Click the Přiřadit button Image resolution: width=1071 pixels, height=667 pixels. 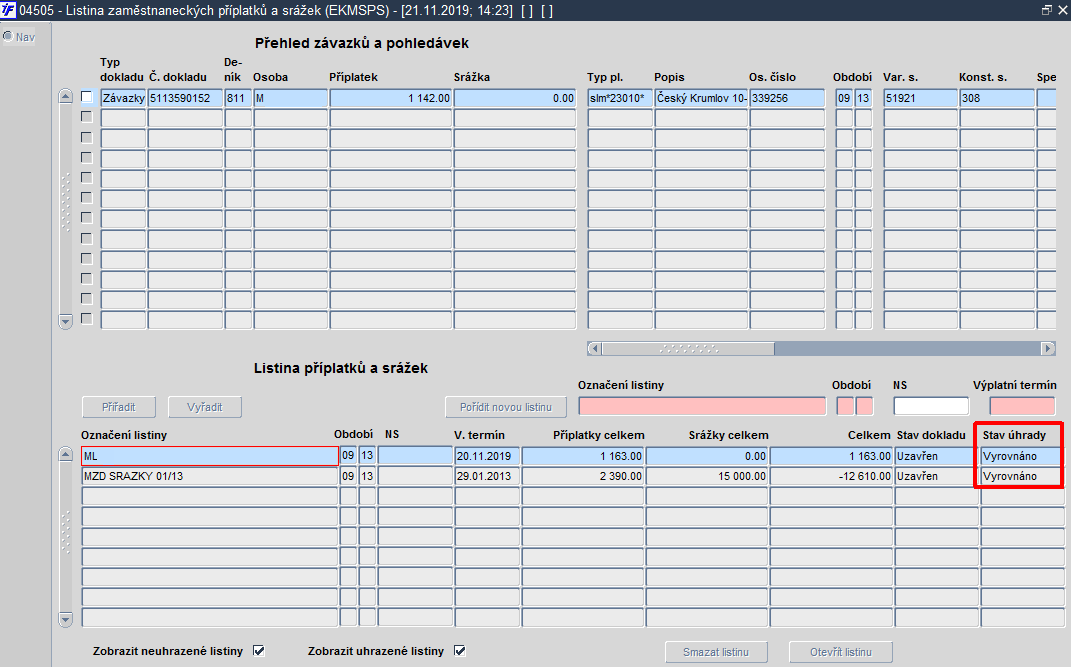point(119,407)
